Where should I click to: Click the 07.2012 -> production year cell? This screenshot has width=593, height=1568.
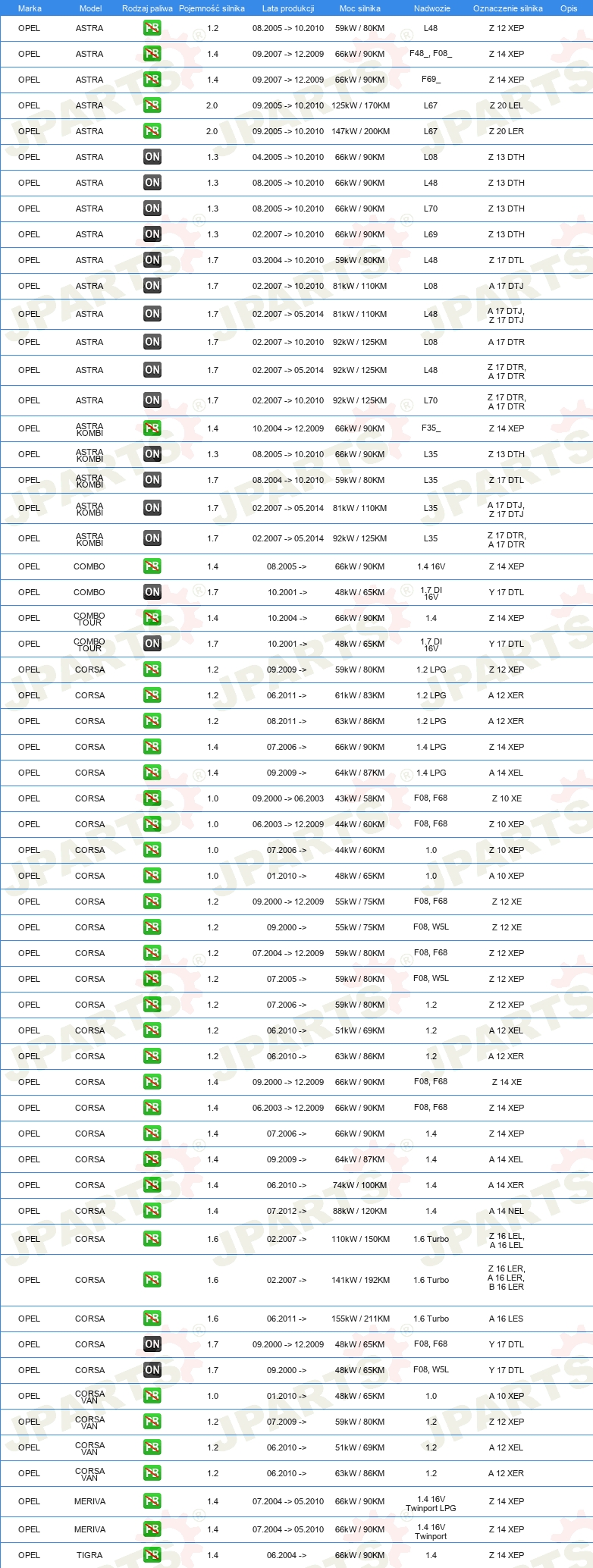coord(287,1211)
